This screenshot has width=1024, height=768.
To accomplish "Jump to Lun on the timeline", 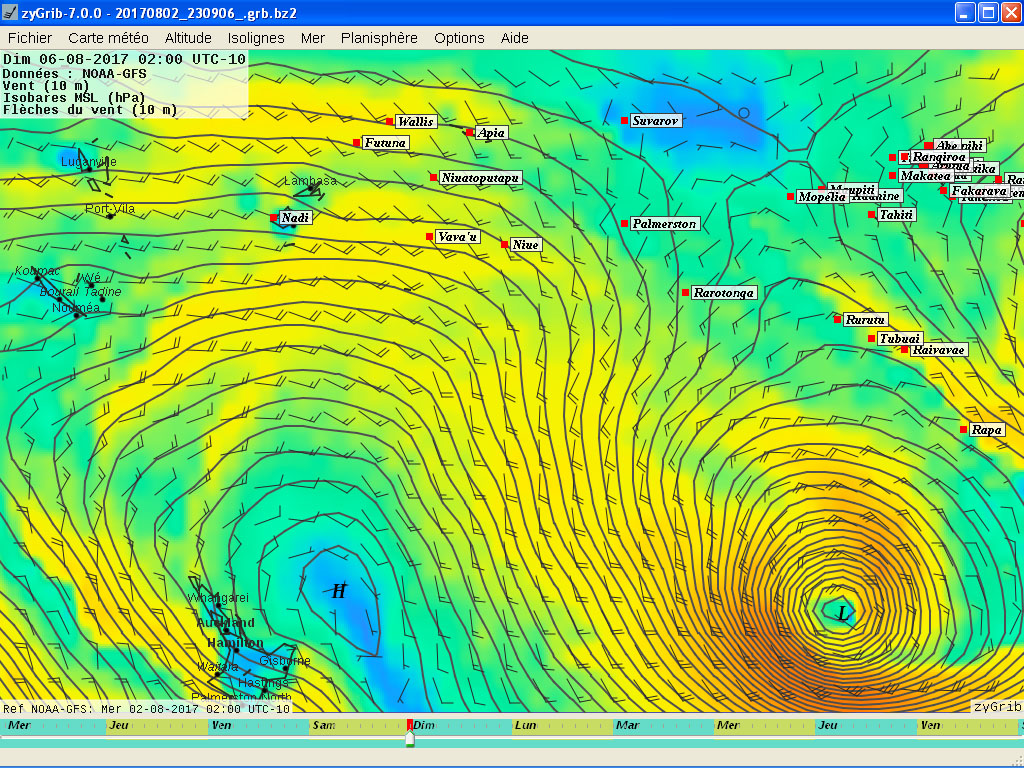I will tap(526, 725).
